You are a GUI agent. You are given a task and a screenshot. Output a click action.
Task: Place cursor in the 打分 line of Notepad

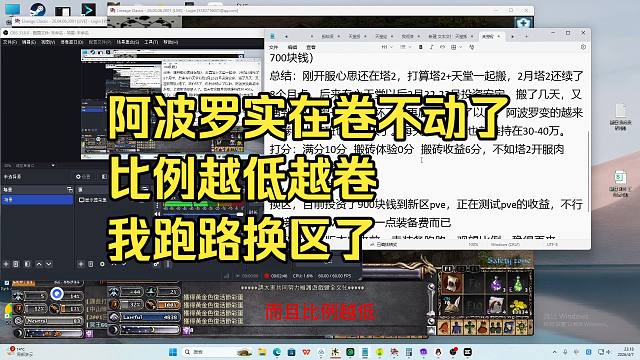pos(416,149)
